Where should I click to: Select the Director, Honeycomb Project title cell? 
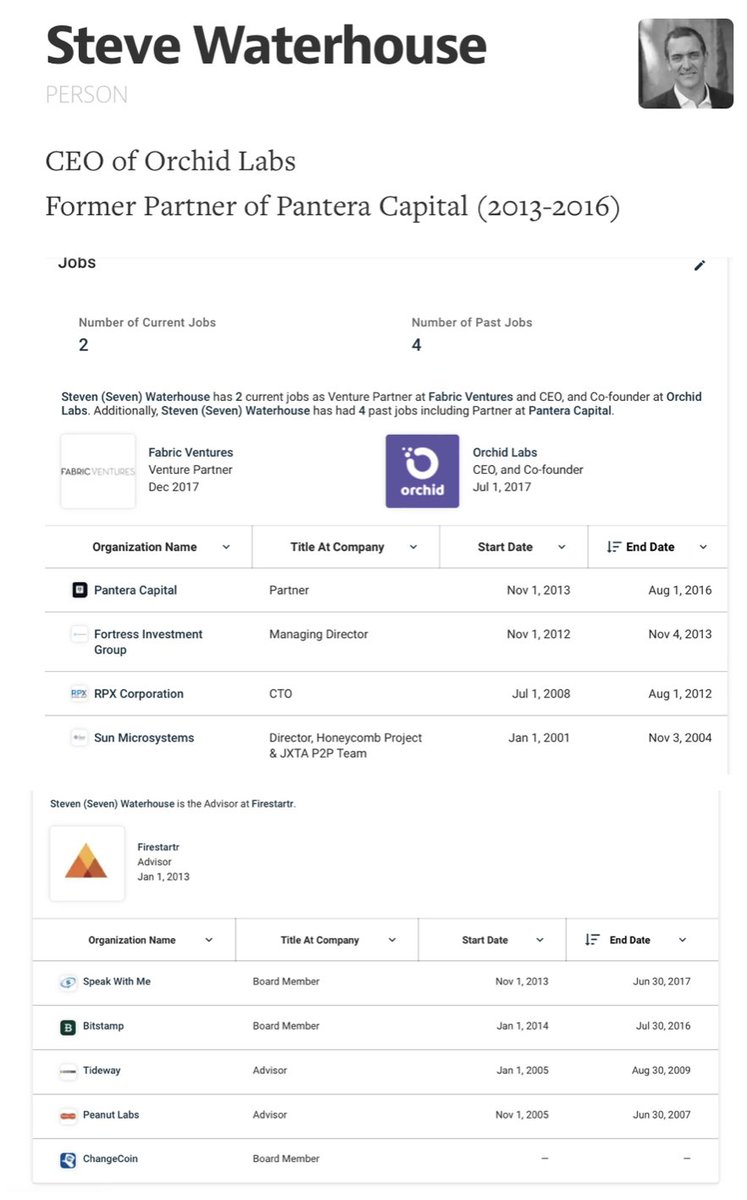pos(346,745)
